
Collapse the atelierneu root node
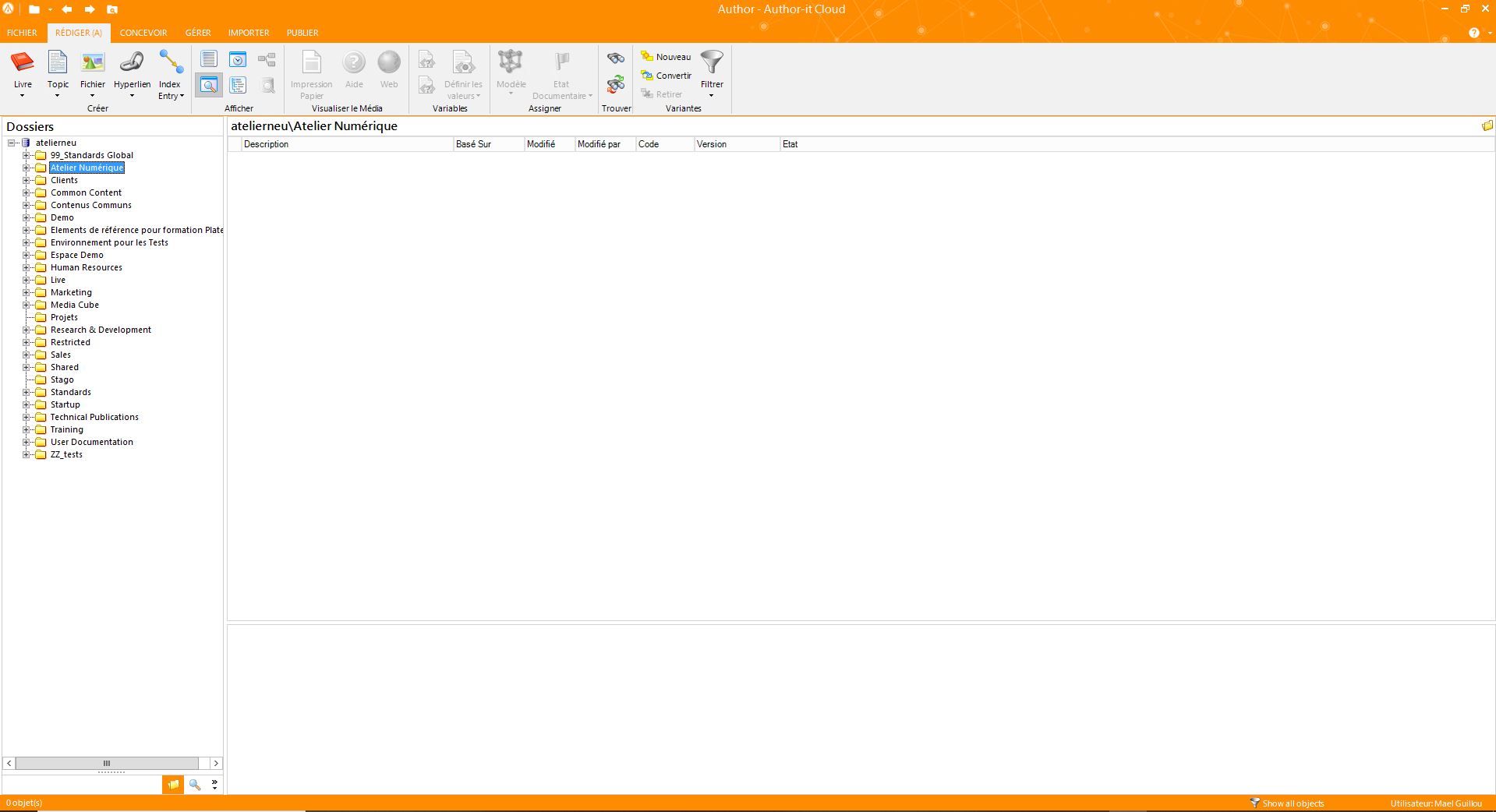(x=12, y=143)
